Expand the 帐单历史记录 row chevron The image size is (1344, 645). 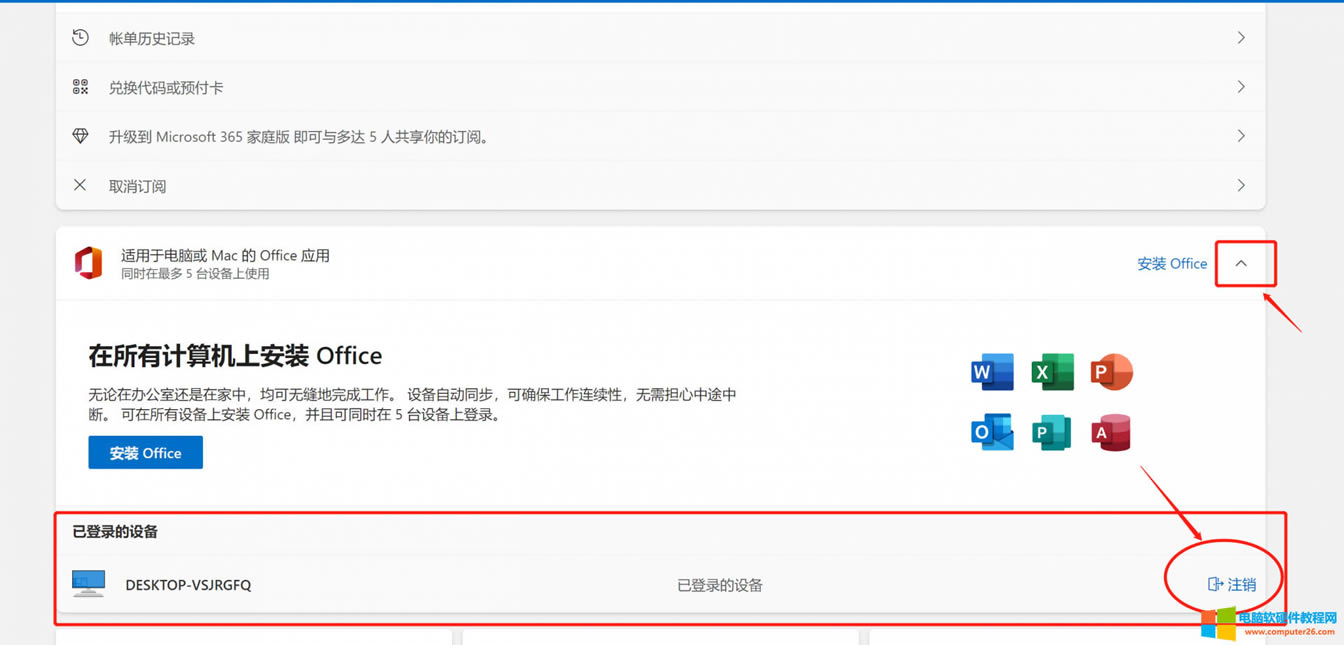click(x=1240, y=37)
